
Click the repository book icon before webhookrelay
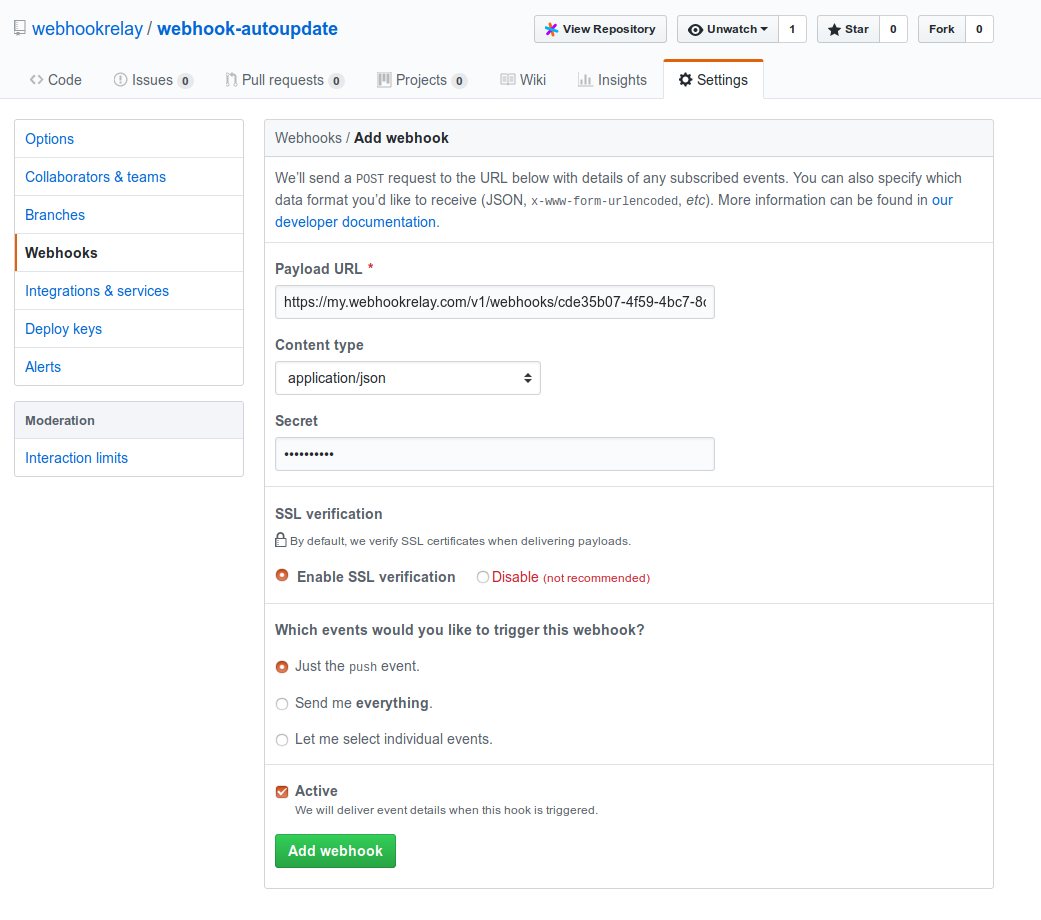point(18,27)
